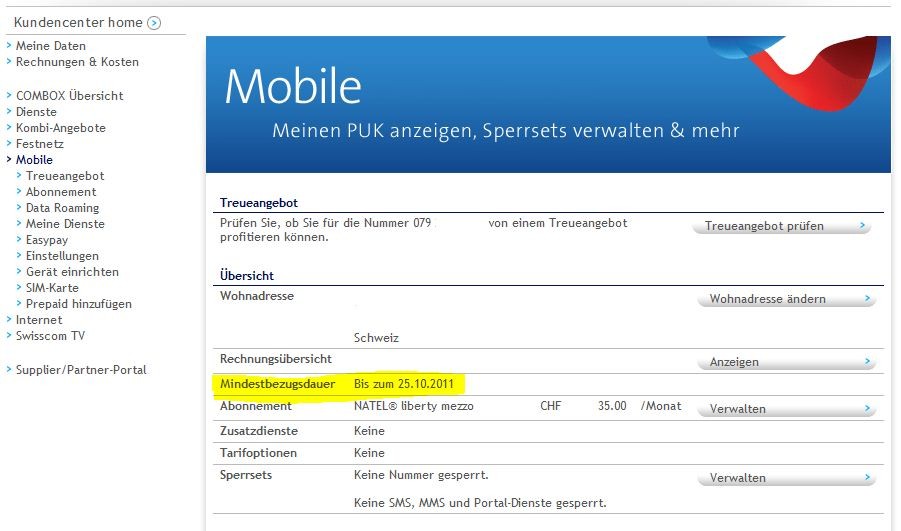
Task: Click Wohnadresse ändern button
Action: pos(785,299)
